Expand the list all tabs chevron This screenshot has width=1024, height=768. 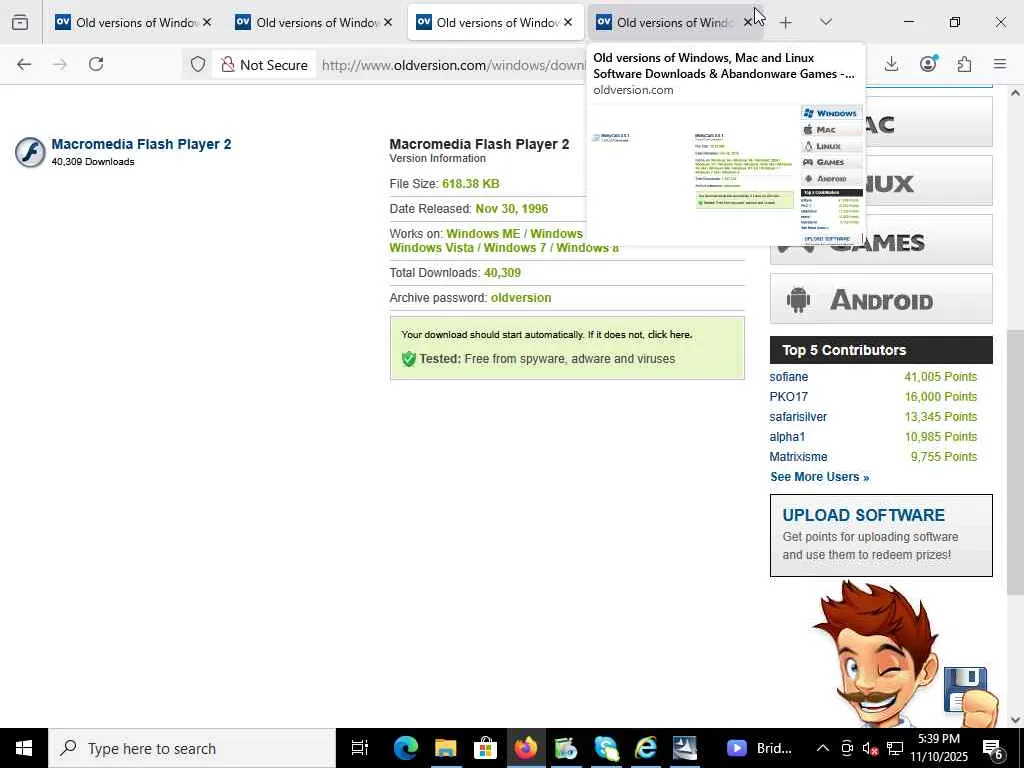click(825, 22)
